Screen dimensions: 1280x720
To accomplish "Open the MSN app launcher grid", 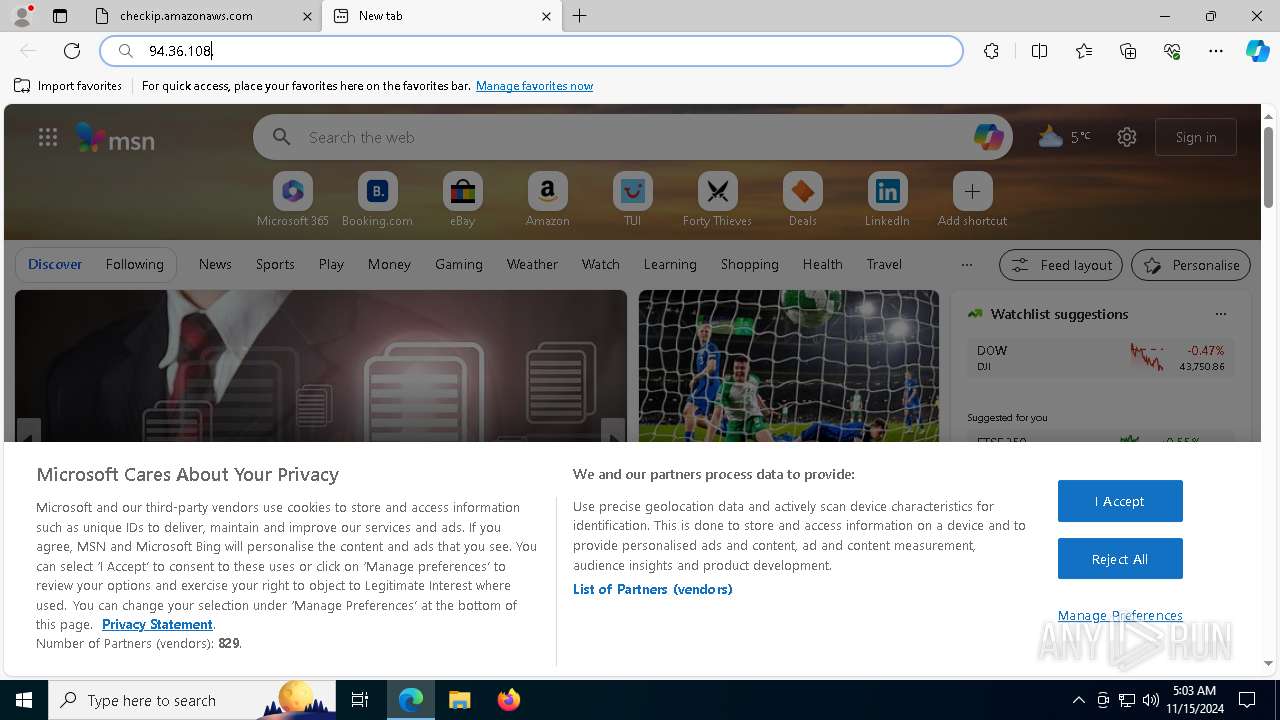I will coord(48,137).
